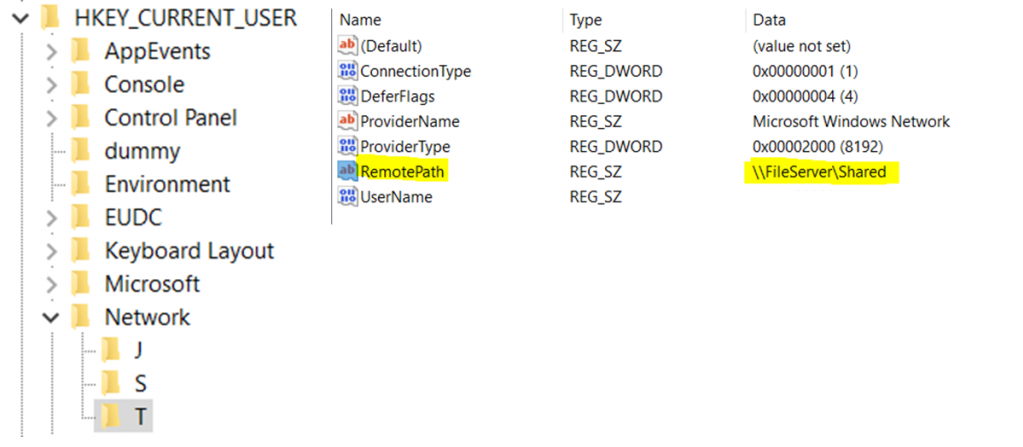Viewport: 1023px width, 447px height.
Task: Sort values by Name column header
Action: (360, 20)
